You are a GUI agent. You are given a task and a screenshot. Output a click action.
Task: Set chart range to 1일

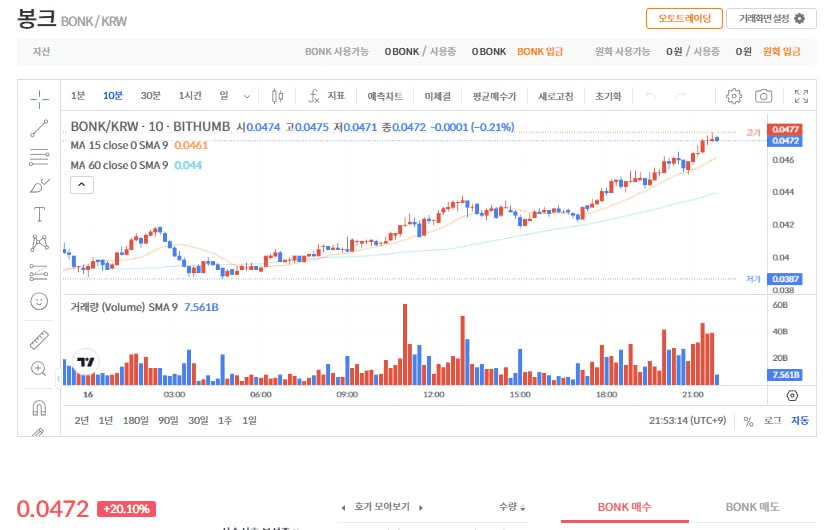point(249,421)
